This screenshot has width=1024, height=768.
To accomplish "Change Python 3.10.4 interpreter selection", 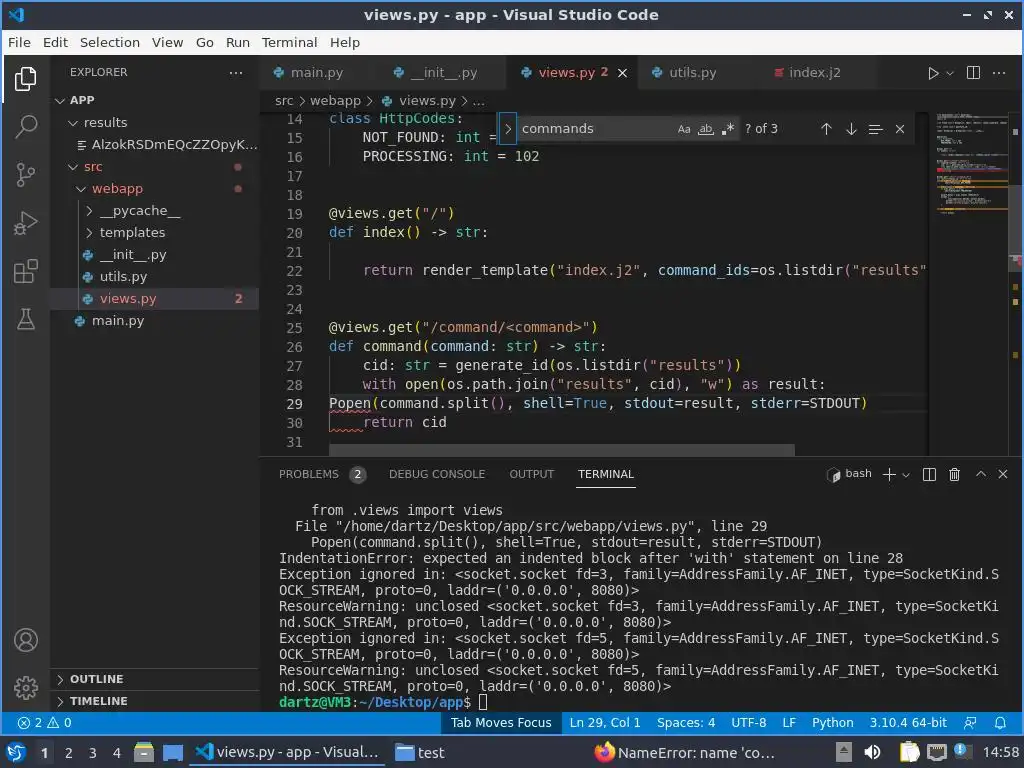I will [x=908, y=723].
